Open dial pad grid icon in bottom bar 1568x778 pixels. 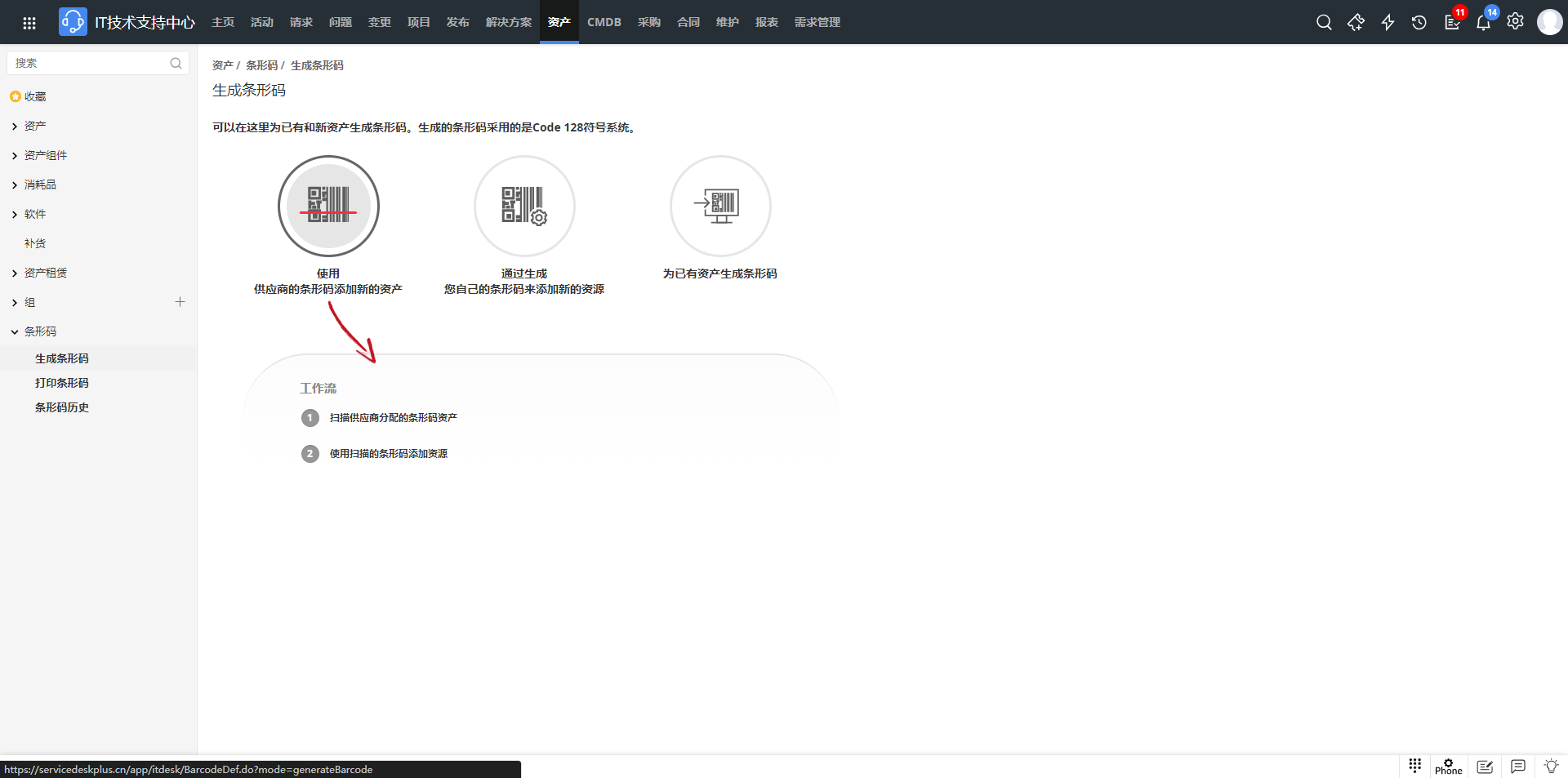tap(1415, 765)
